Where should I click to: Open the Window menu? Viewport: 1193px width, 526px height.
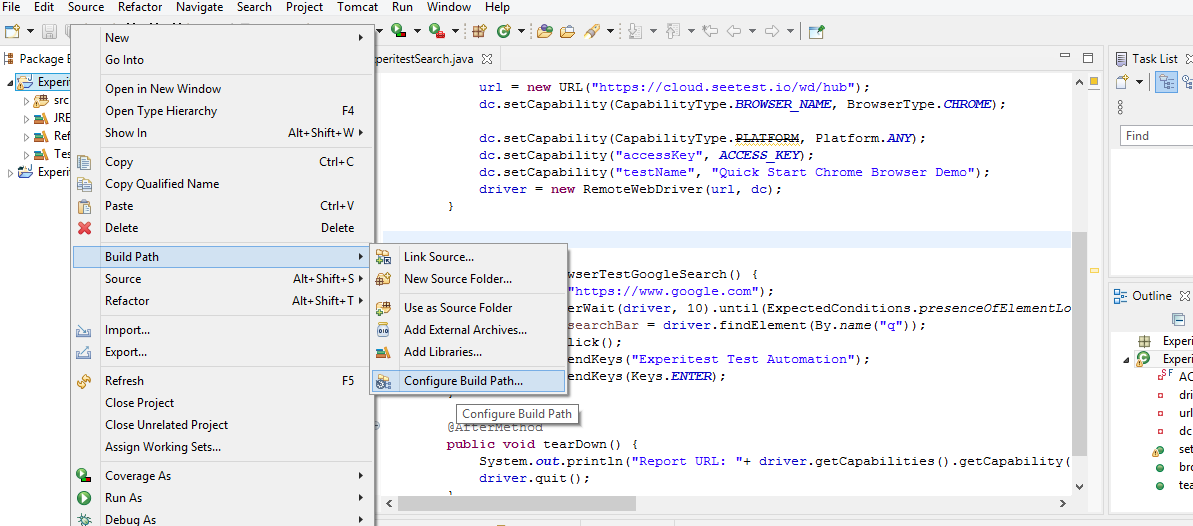pyautogui.click(x=449, y=7)
